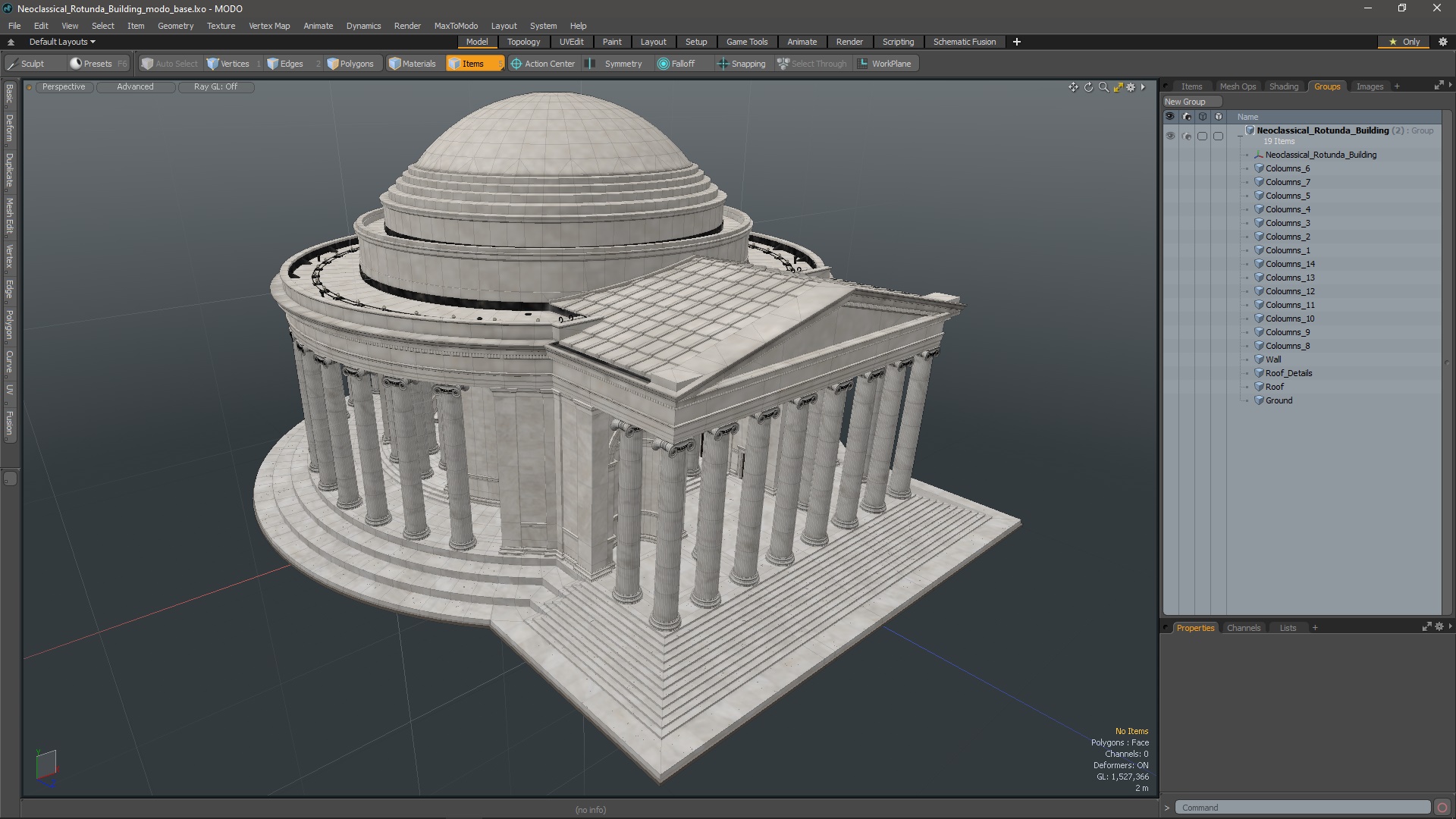Maximize the Groups panel with arrows icon
This screenshot has height=819, width=1456.
coord(1439,86)
